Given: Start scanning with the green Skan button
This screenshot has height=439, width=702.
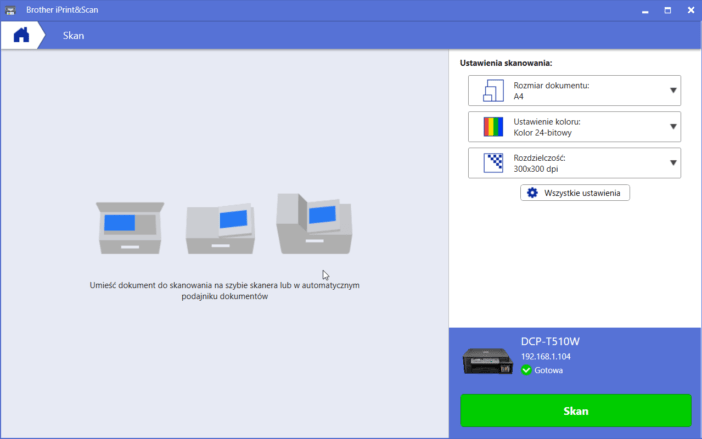Looking at the screenshot, I should (576, 411).
